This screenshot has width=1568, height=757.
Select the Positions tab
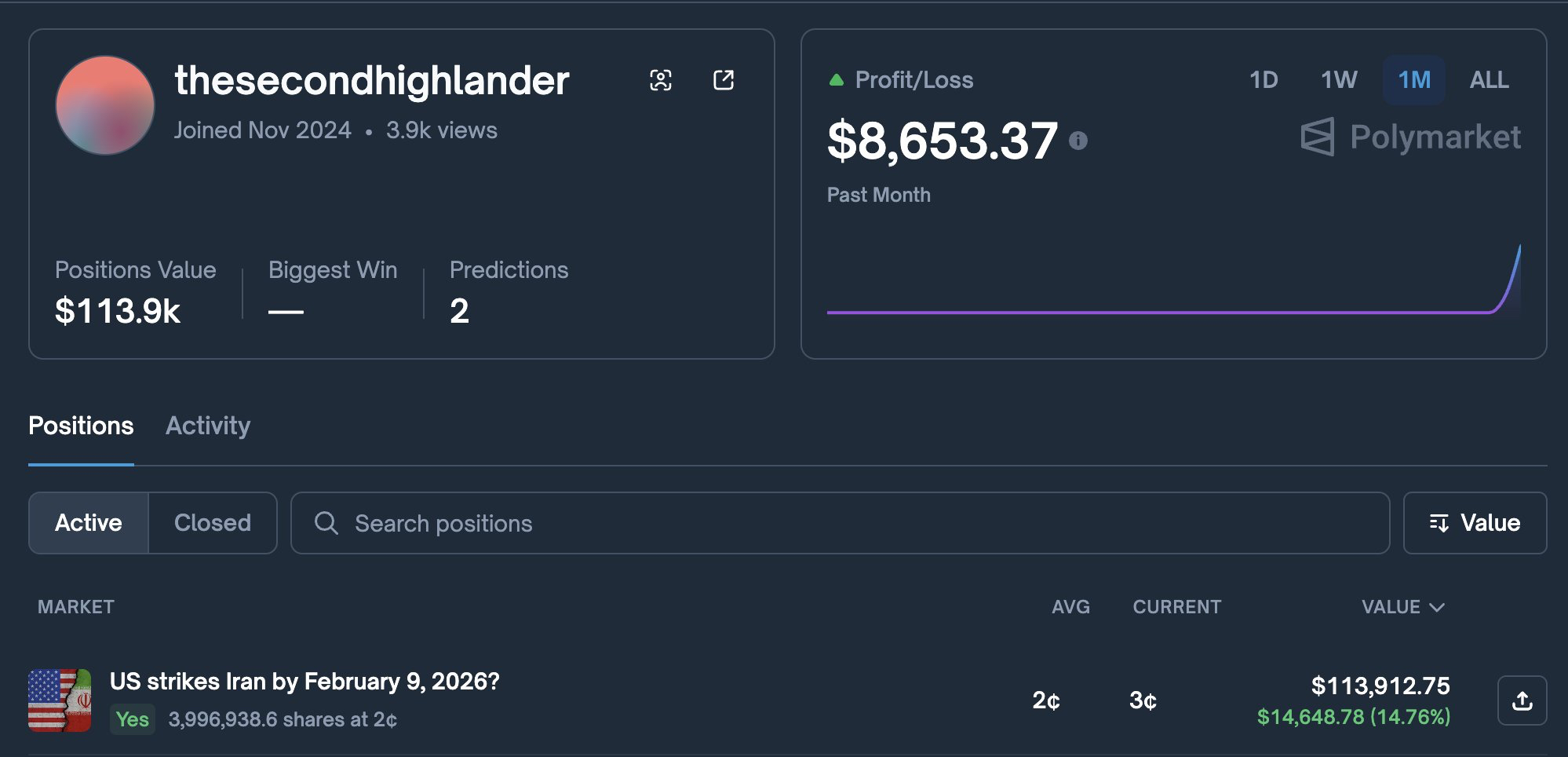pos(81,426)
